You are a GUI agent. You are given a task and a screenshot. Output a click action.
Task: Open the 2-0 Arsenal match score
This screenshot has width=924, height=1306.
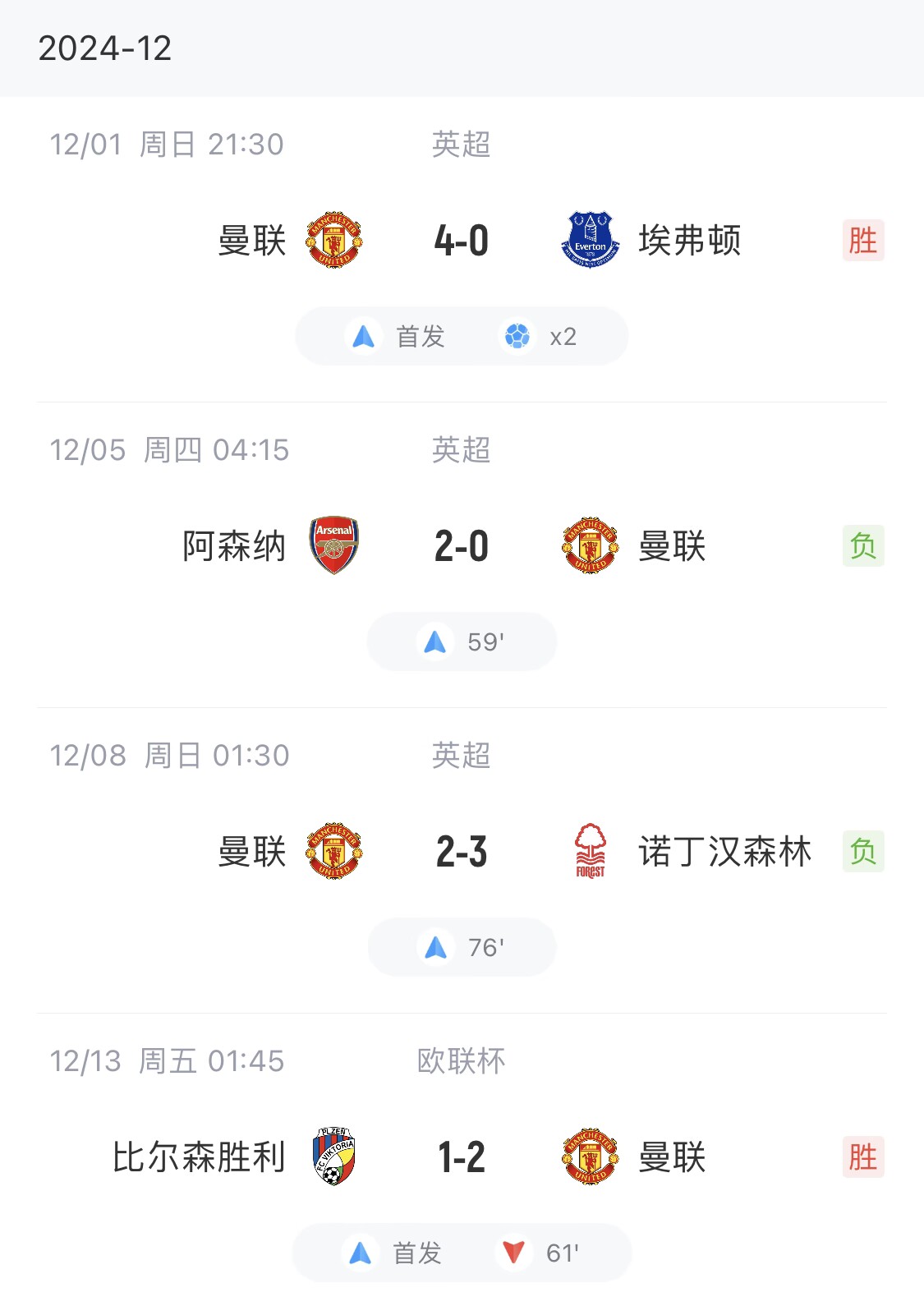[x=462, y=546]
